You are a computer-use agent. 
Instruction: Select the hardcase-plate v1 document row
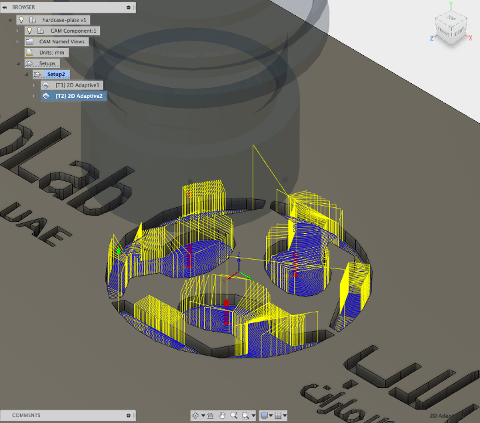point(53,20)
